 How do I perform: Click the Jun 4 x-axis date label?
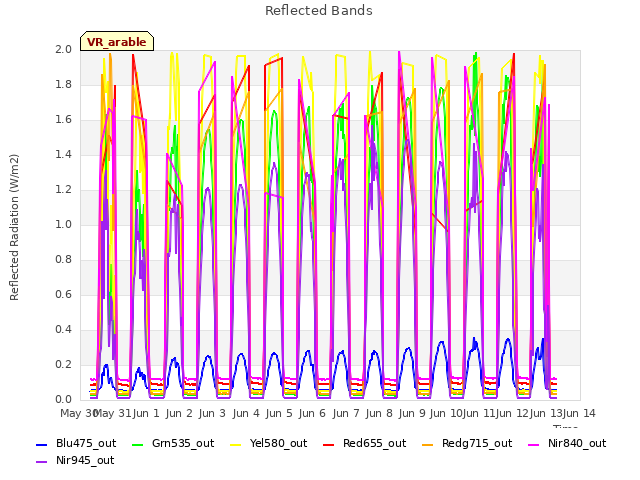246,413
